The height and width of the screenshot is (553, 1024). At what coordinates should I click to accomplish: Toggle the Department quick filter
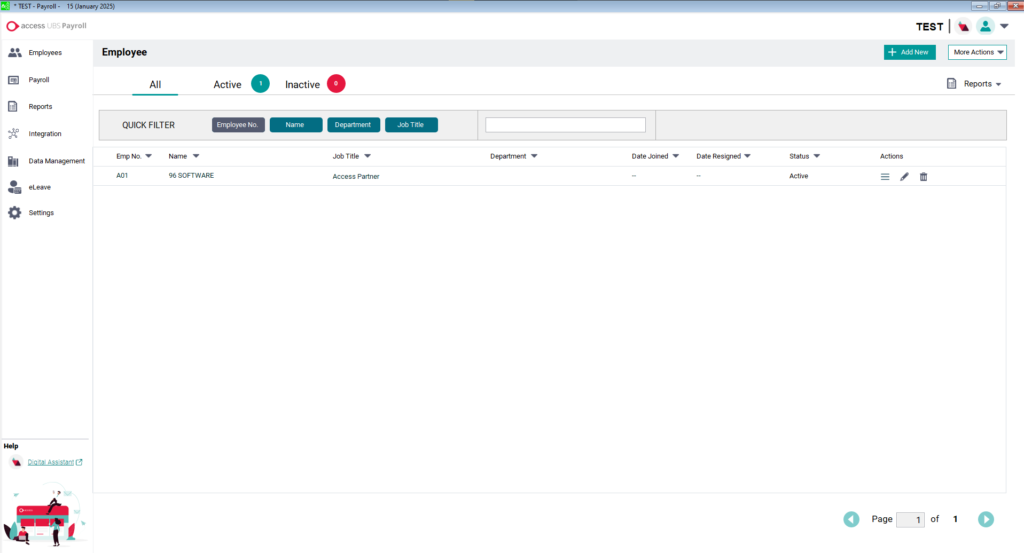[353, 125]
